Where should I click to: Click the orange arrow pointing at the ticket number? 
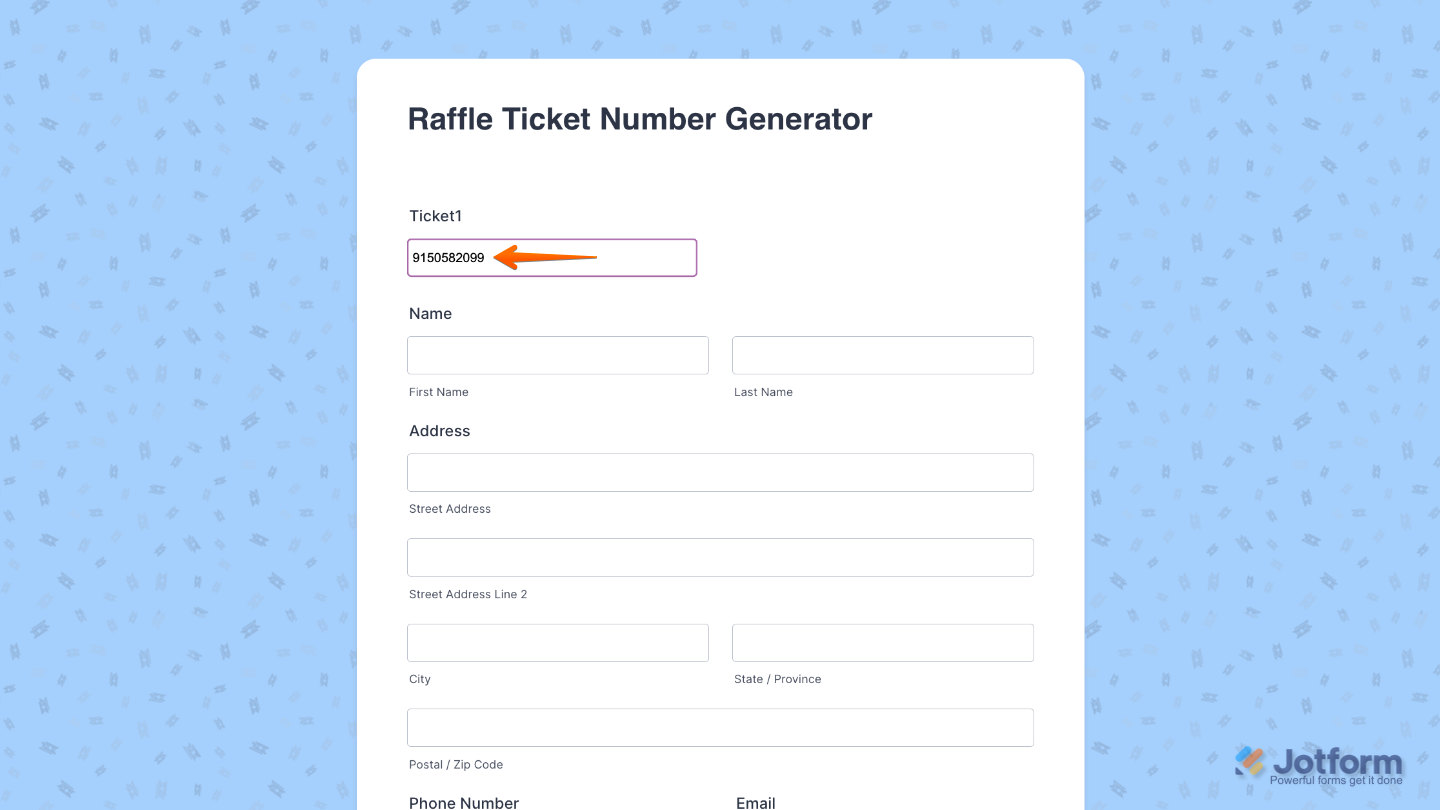point(545,257)
